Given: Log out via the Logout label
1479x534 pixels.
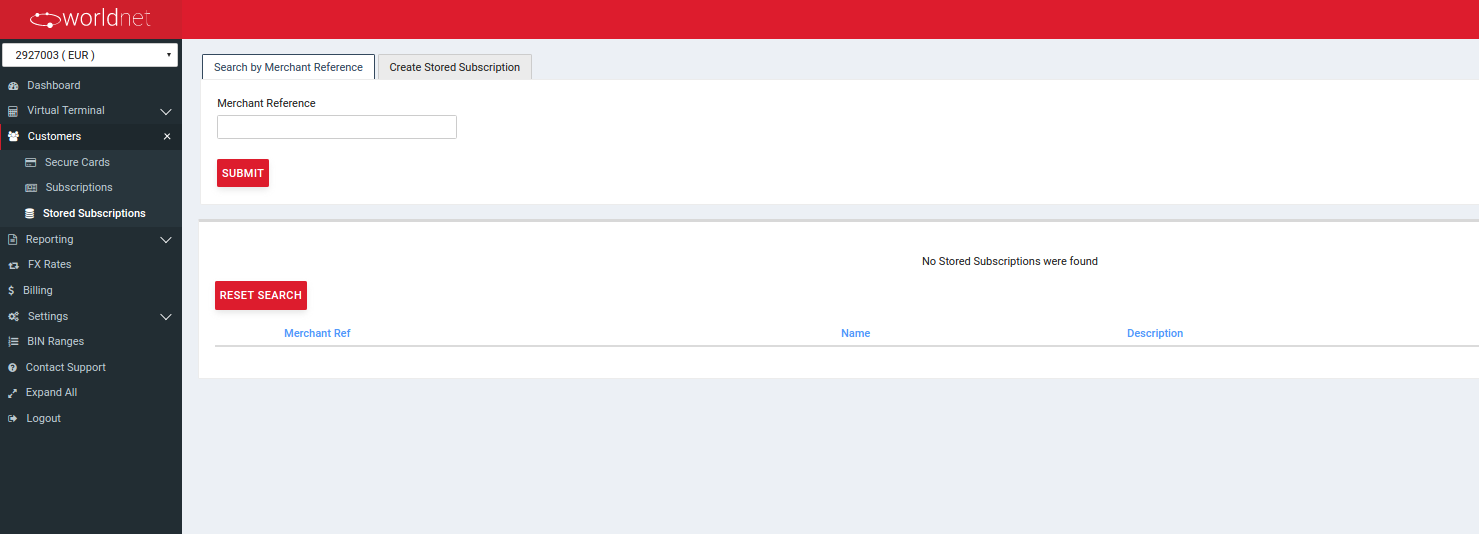Looking at the screenshot, I should point(44,419).
